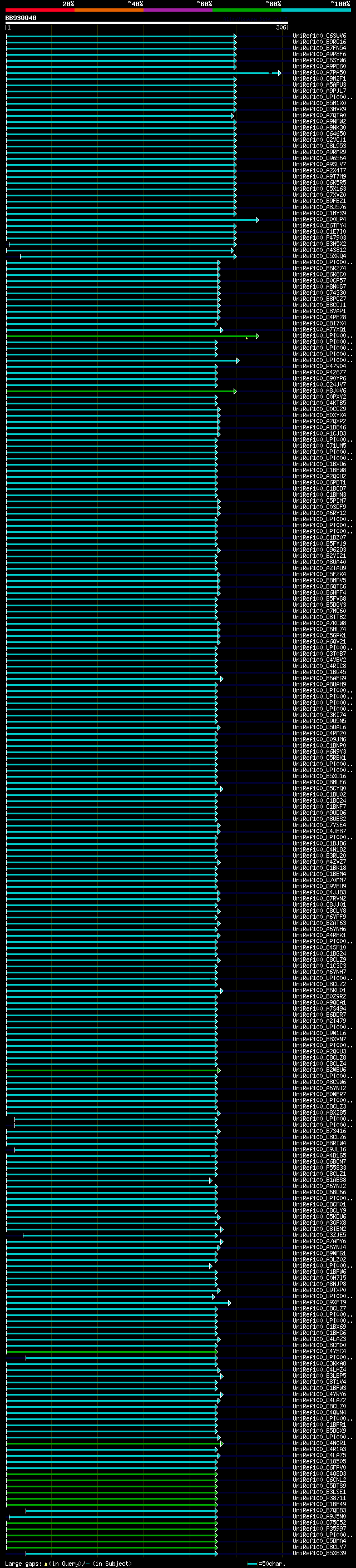
Task: Select hit UniRef100_A5APU3
Action: [x=319, y=85]
